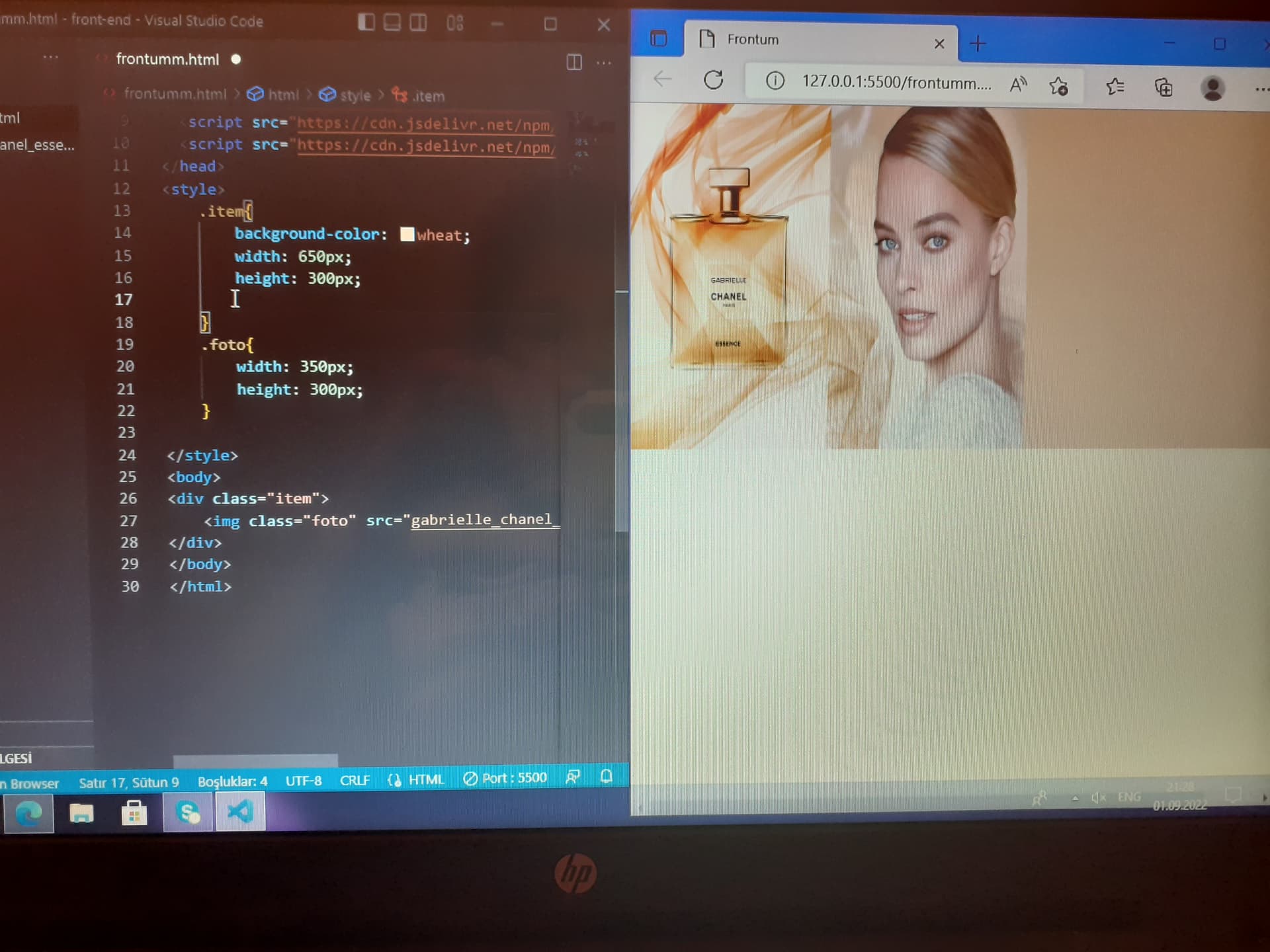Select the frontumm.html editor tab
Viewport: 1270px width, 952px height.
point(167,59)
